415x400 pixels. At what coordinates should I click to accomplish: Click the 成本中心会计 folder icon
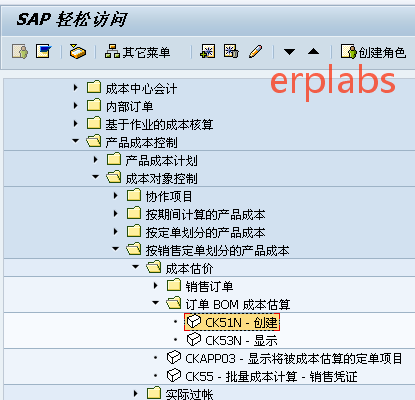[x=94, y=87]
